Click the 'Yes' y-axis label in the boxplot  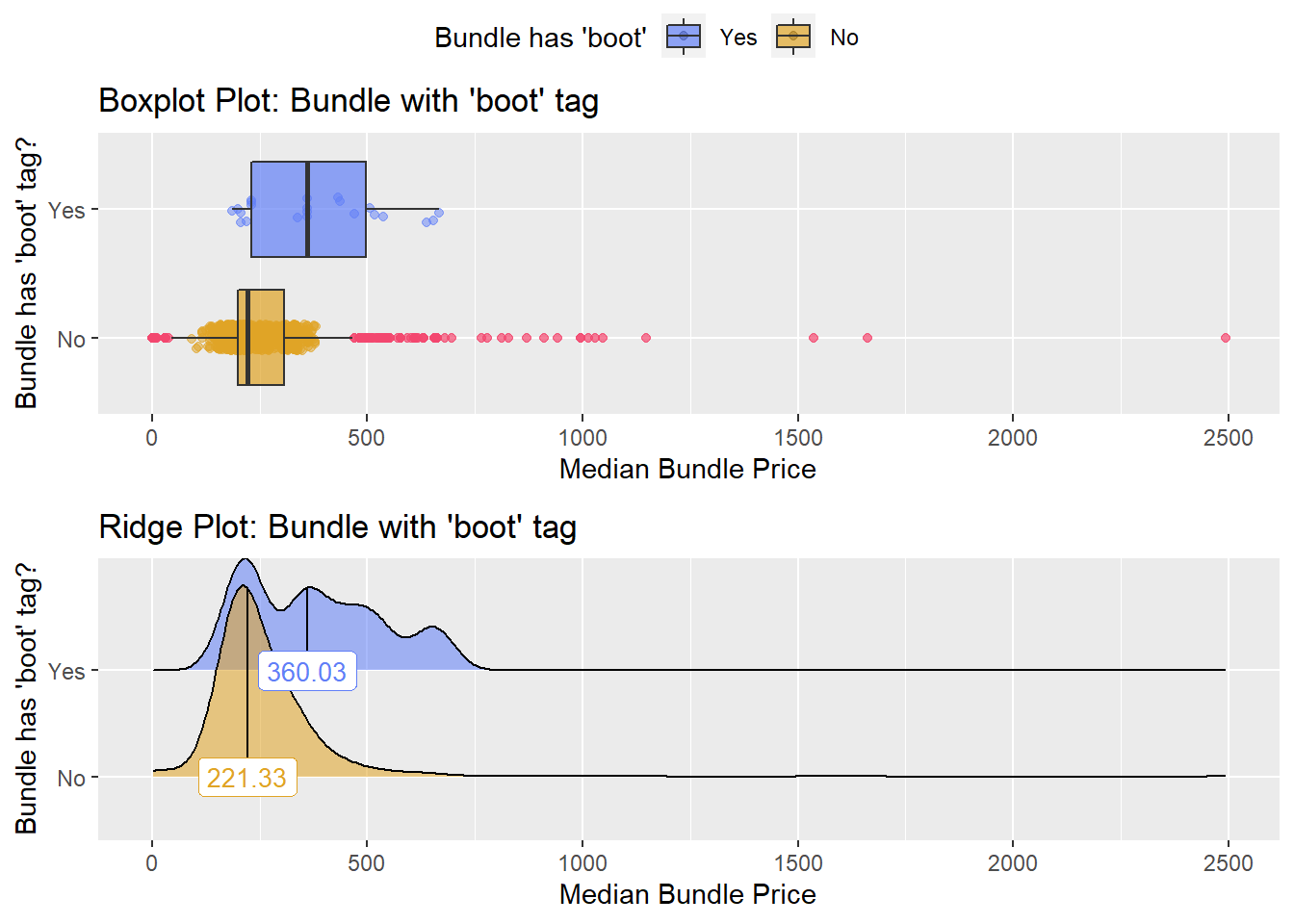[x=66, y=210]
